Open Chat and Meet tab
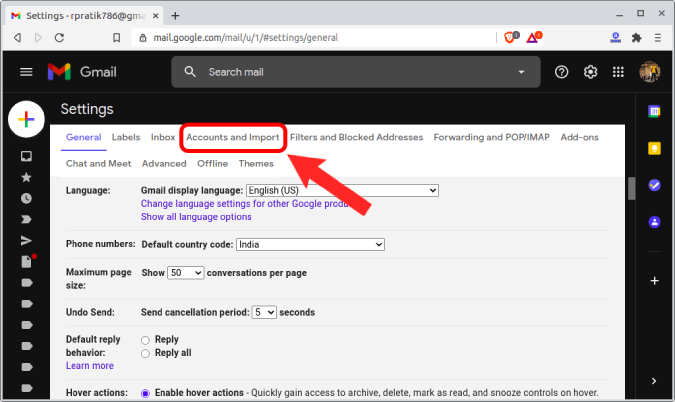Screen dimensions: 675x402 [99, 164]
